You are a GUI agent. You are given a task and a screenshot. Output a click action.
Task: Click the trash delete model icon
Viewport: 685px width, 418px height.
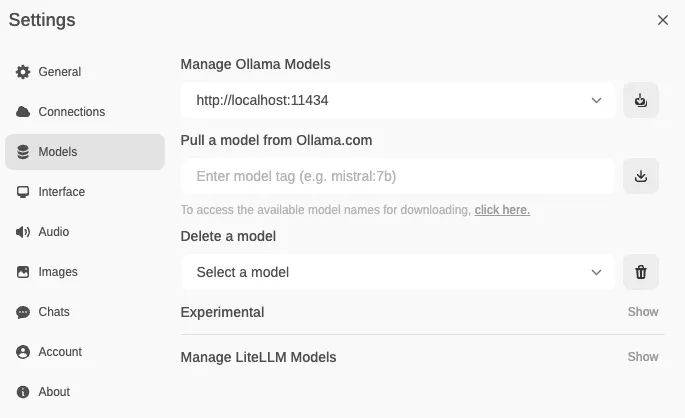(x=641, y=272)
